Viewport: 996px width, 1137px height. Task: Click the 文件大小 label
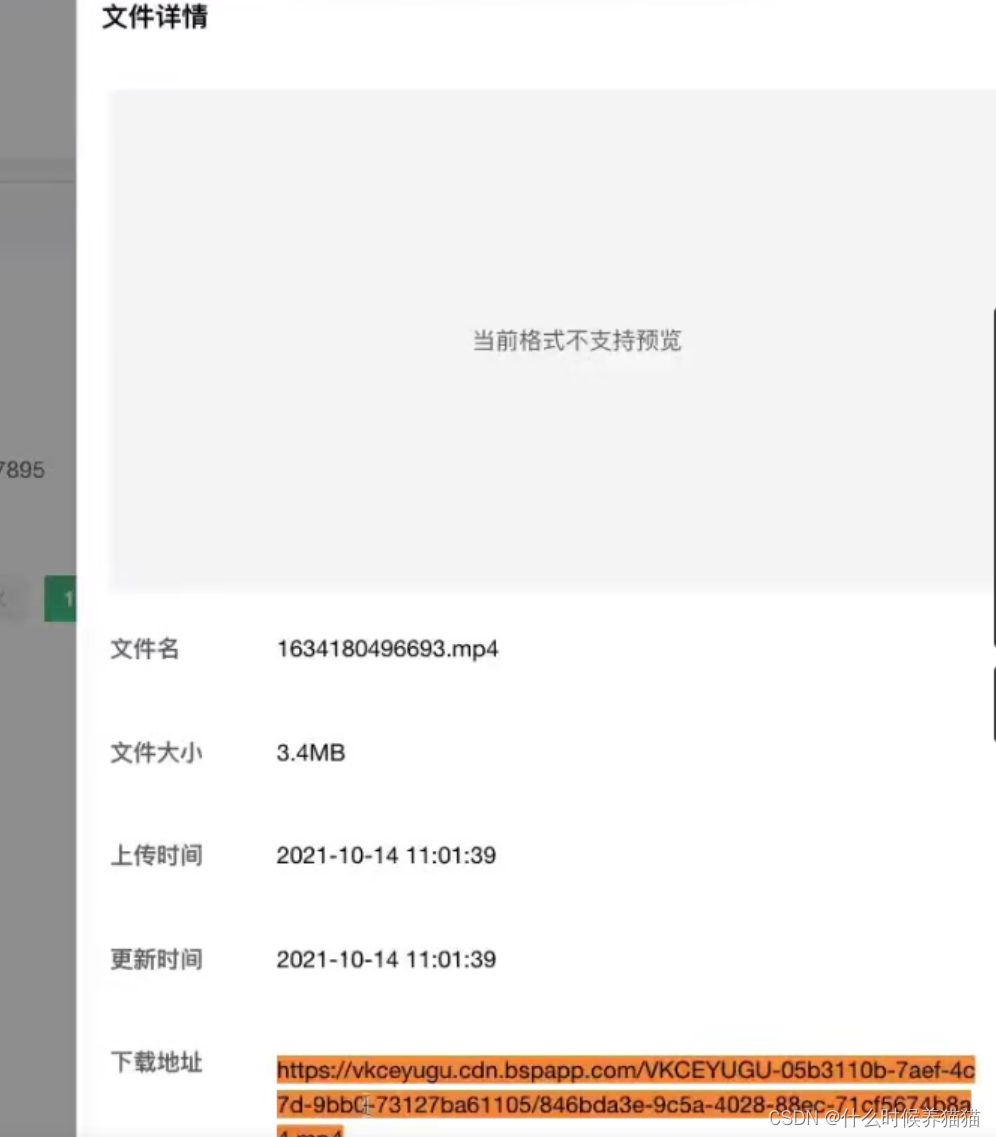click(156, 753)
